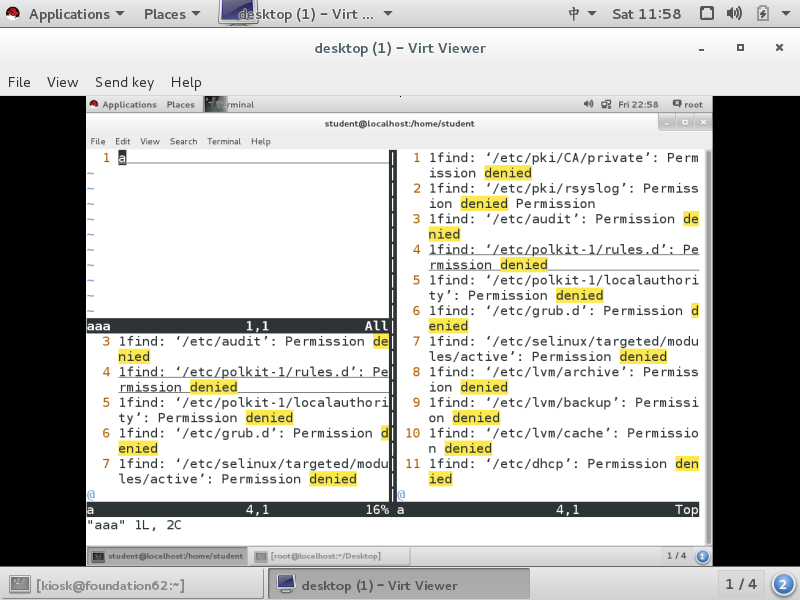Switch to kiosk@foundation62:~ terminal in host taskbar
Viewport: 800px width, 600px height.
pos(134,585)
